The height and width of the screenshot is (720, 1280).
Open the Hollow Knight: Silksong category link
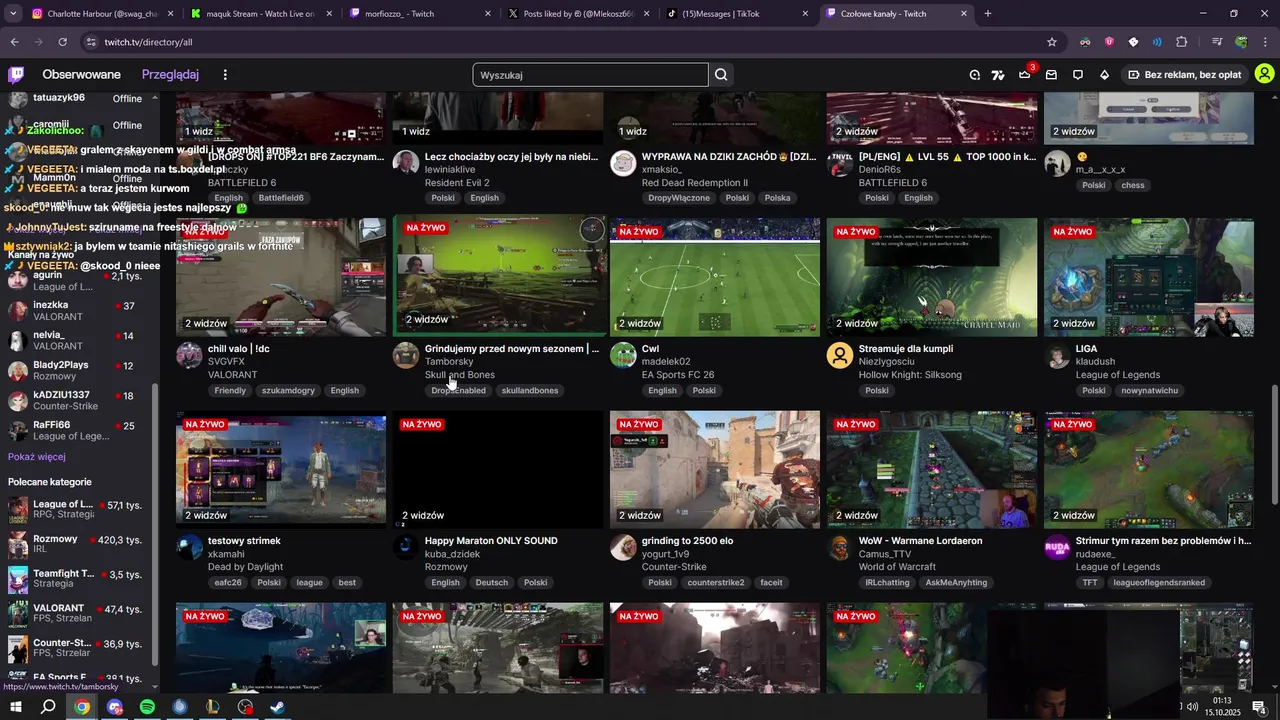(x=910, y=375)
